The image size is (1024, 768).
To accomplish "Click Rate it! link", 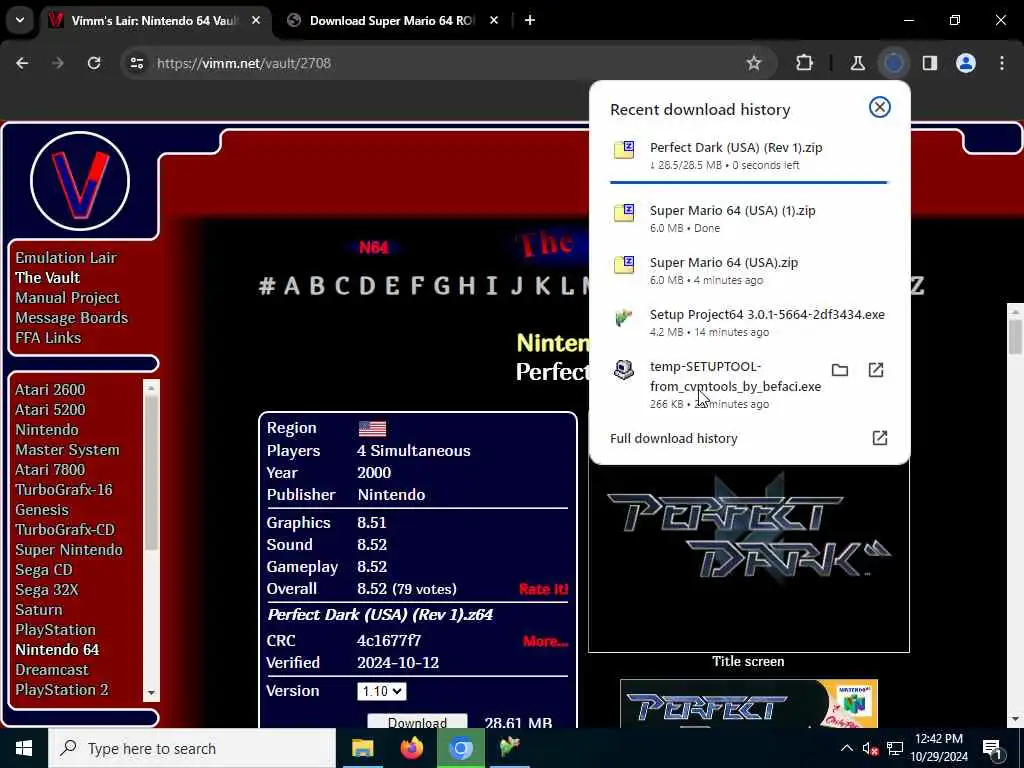I will click(543, 589).
